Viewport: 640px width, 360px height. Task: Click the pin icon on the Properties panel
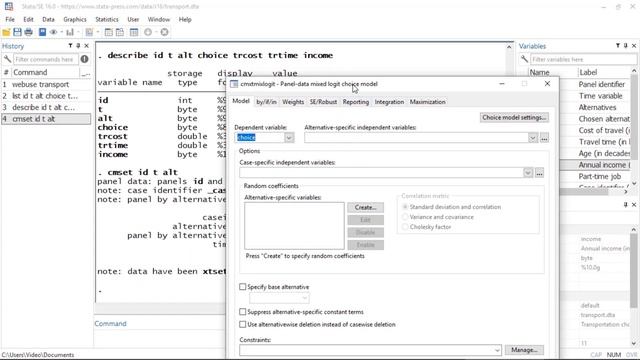pyautogui.click(x=625, y=204)
